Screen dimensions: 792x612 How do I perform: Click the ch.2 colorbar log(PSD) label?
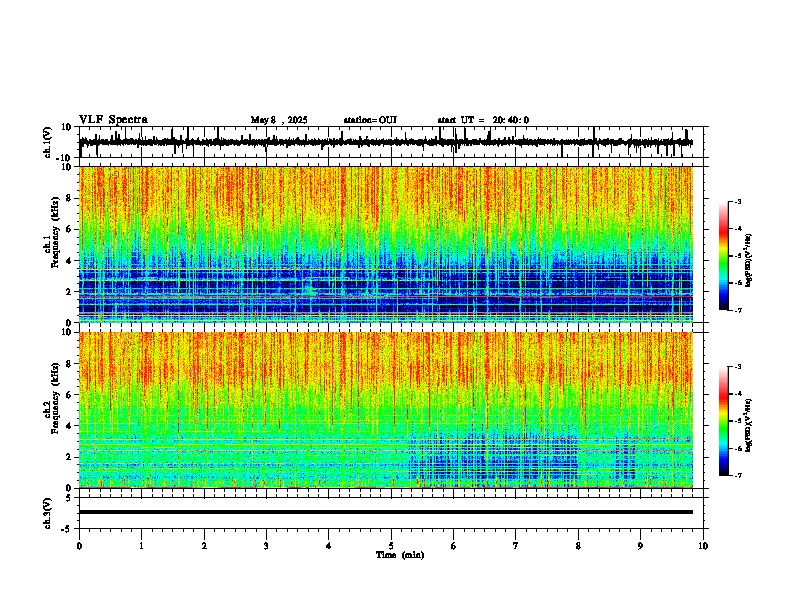pyautogui.click(x=748, y=426)
